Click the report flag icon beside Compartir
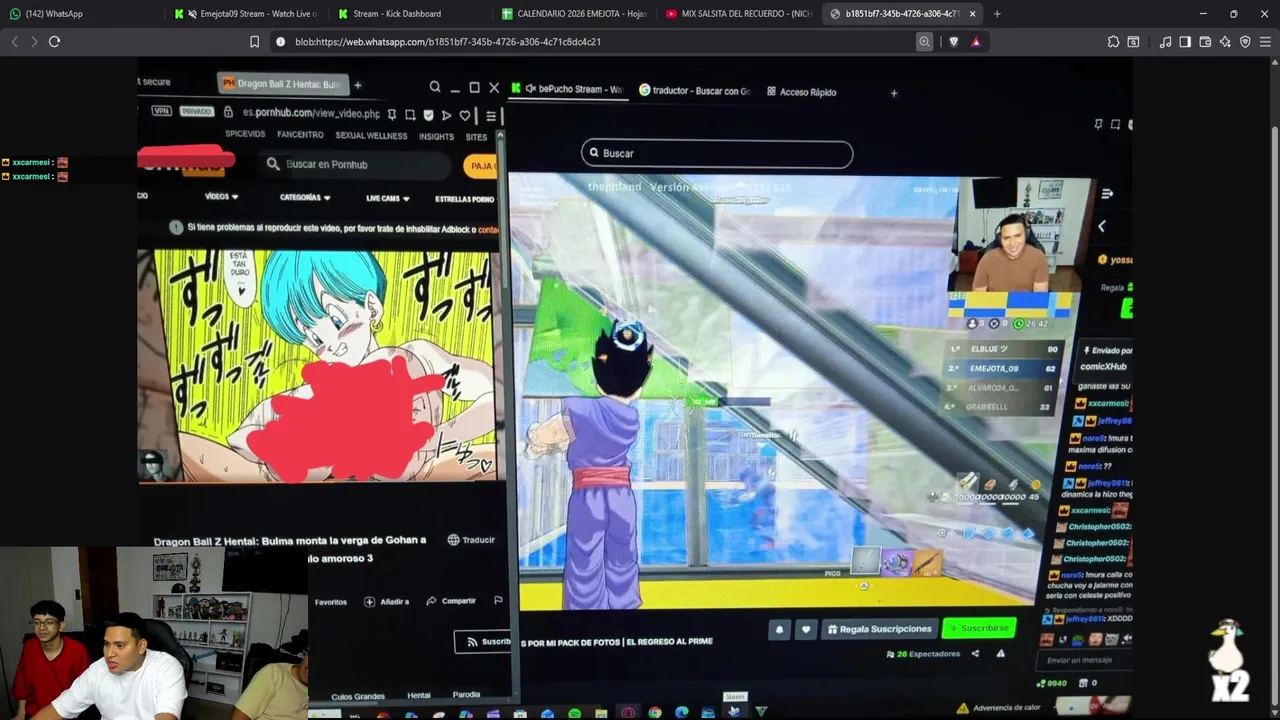This screenshot has height=720, width=1280. (x=498, y=600)
